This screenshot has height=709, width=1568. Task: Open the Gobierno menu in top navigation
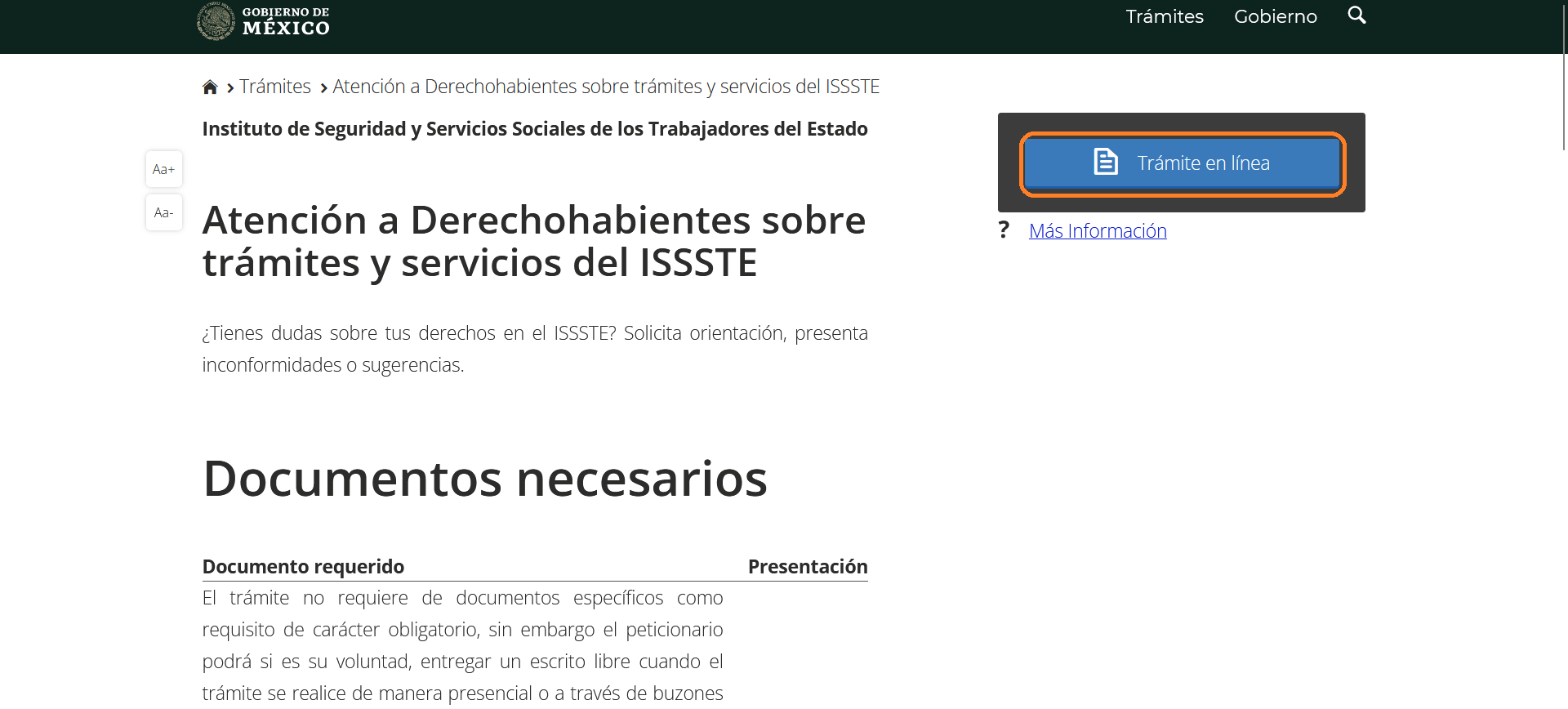tap(1275, 16)
